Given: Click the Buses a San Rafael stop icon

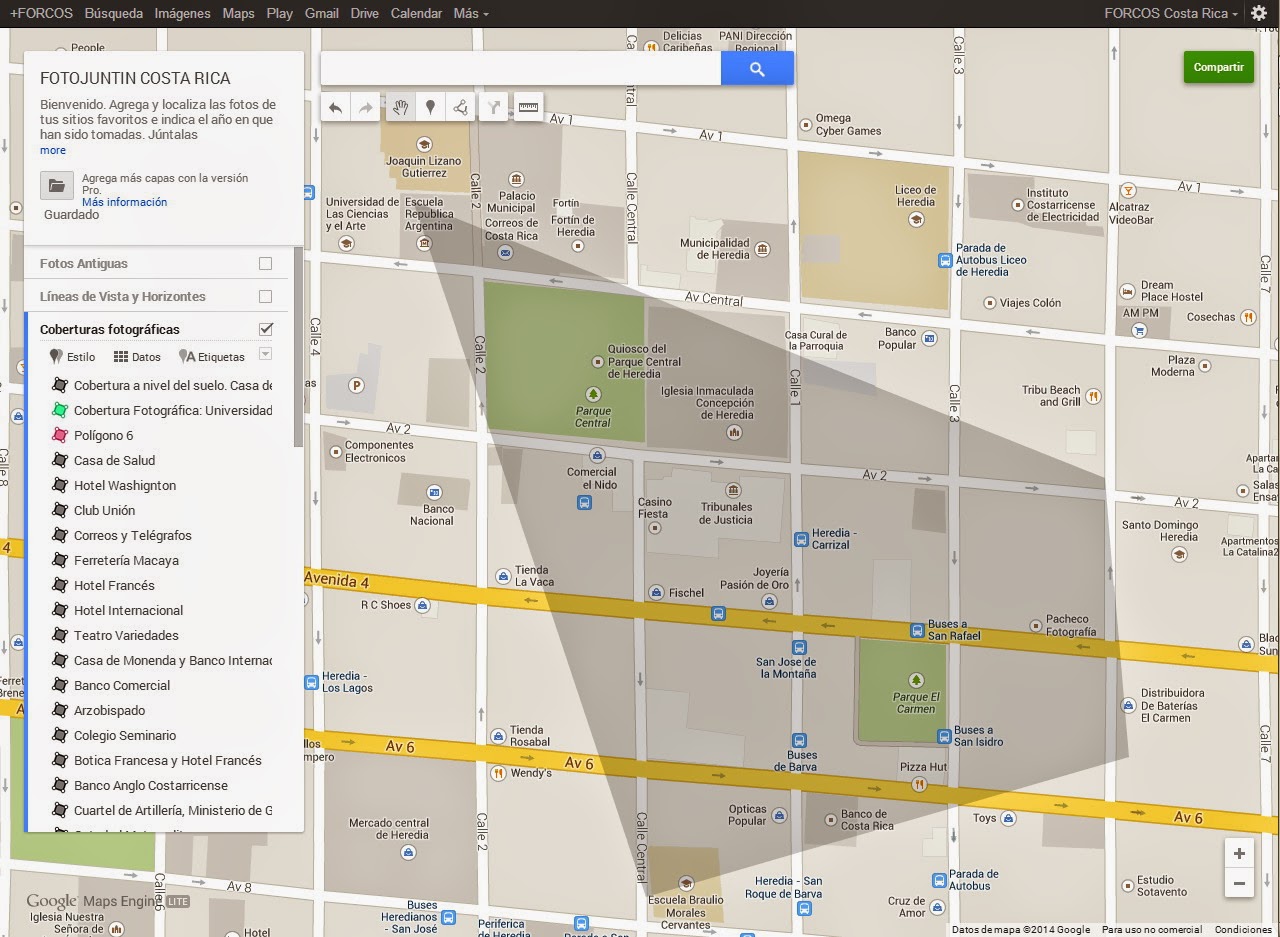Looking at the screenshot, I should pyautogui.click(x=917, y=631).
